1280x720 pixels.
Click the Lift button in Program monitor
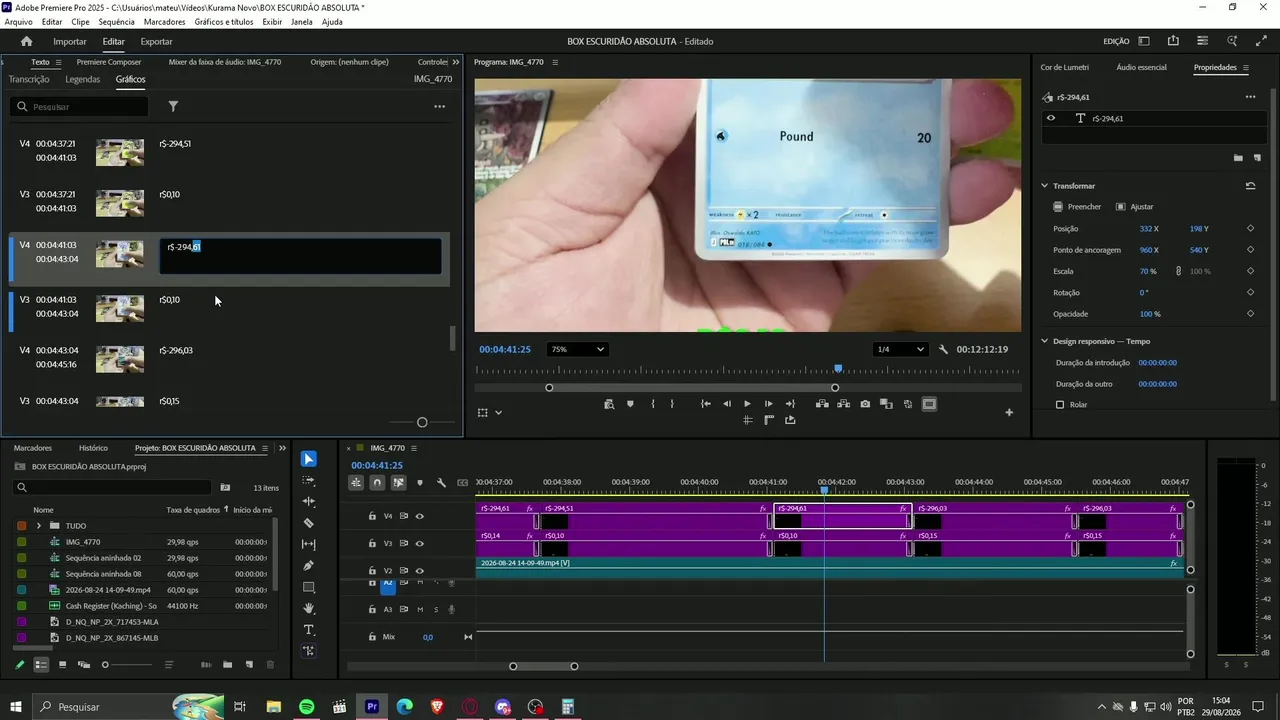822,404
